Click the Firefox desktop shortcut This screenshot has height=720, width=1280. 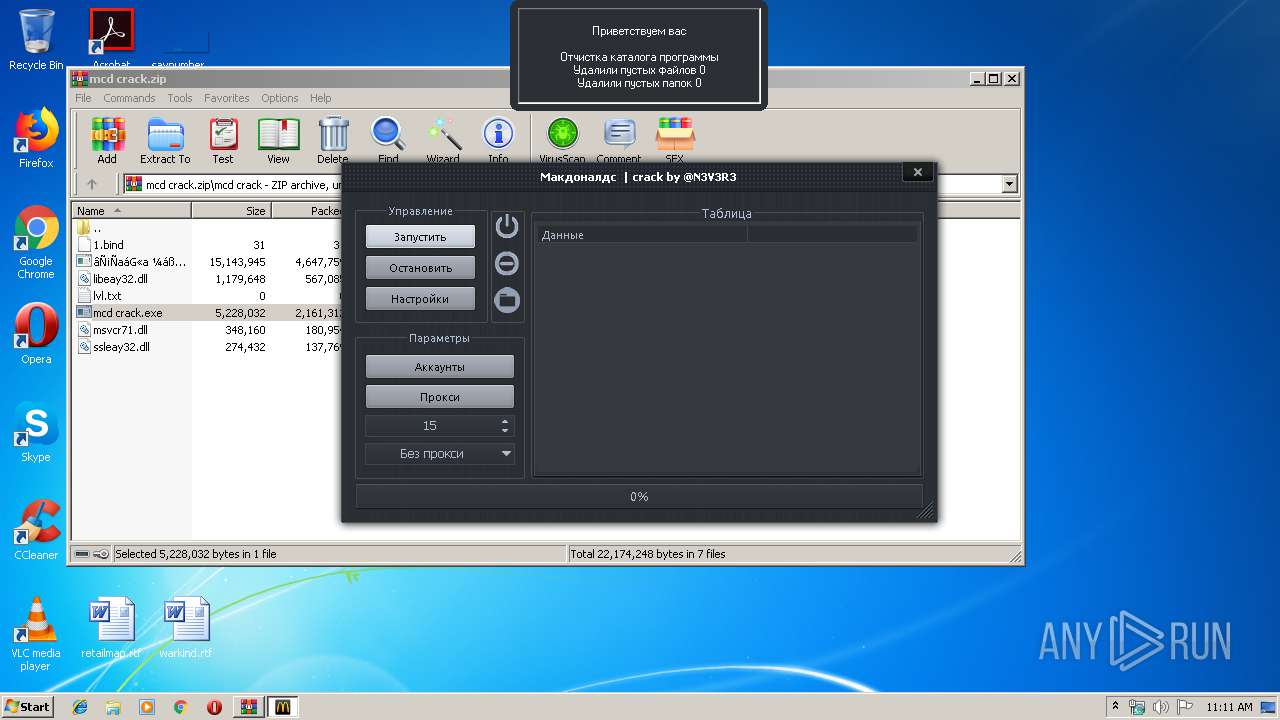[36, 138]
